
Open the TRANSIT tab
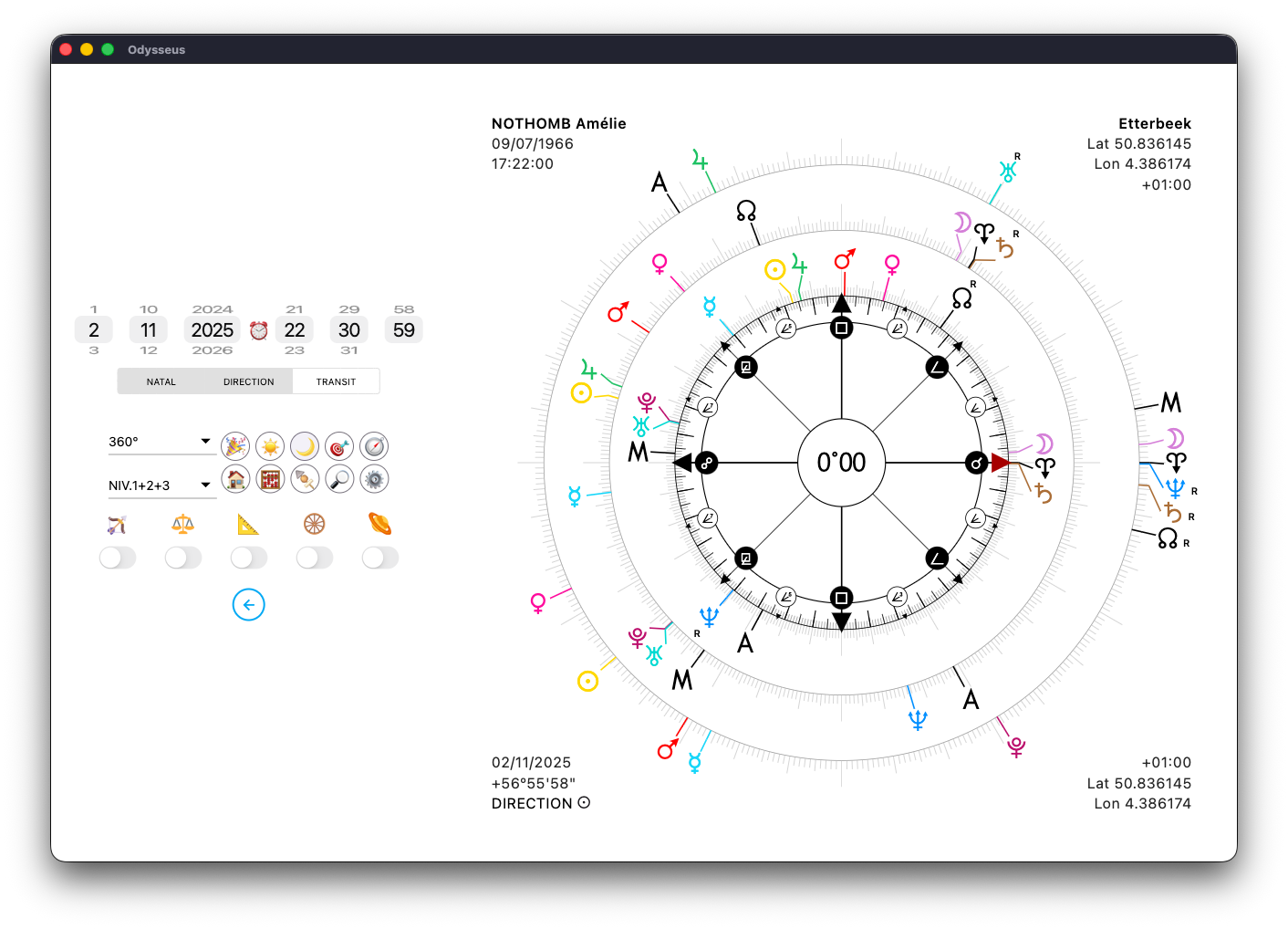coord(336,381)
